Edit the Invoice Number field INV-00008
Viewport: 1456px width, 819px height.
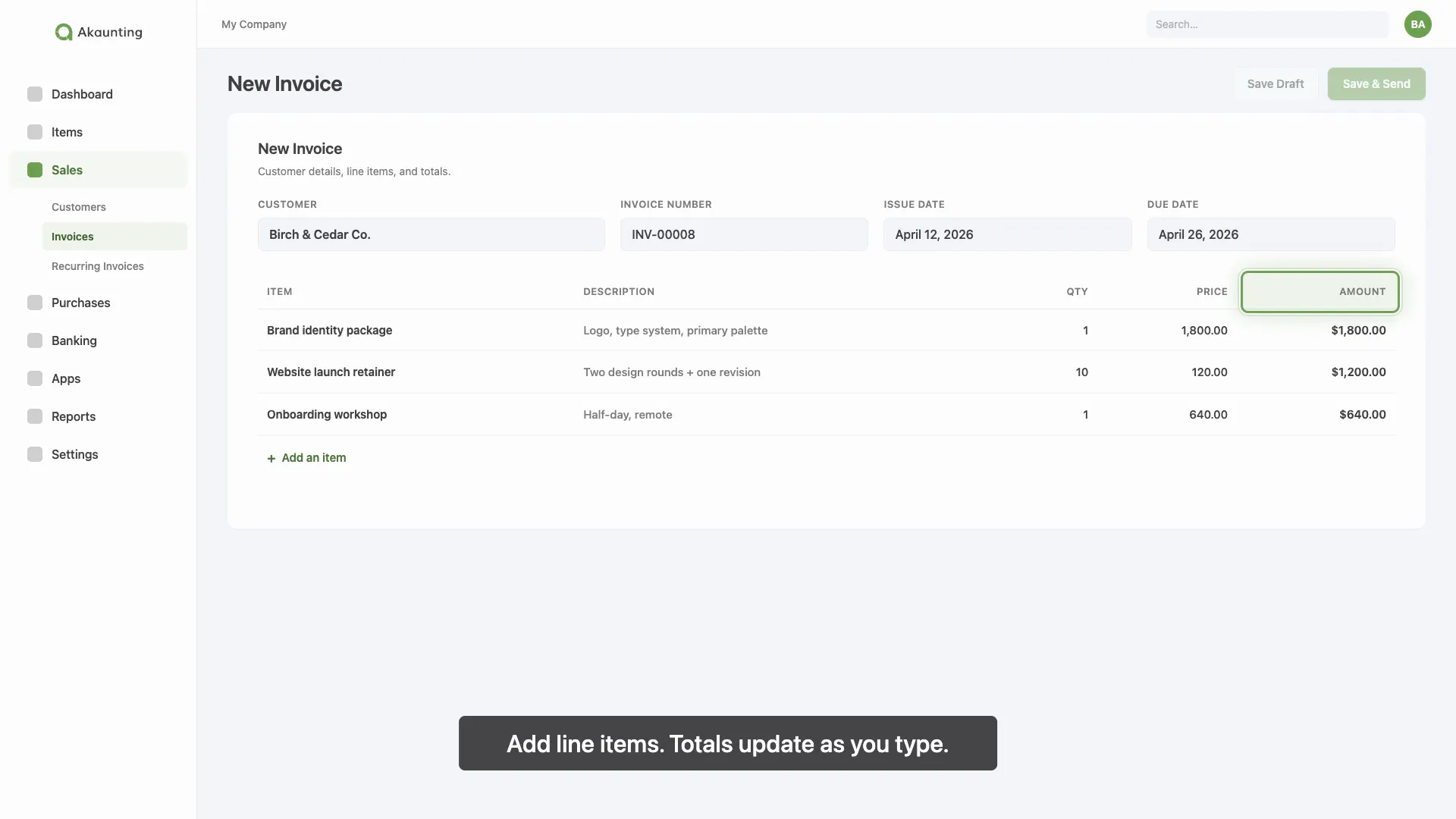pyautogui.click(x=744, y=234)
